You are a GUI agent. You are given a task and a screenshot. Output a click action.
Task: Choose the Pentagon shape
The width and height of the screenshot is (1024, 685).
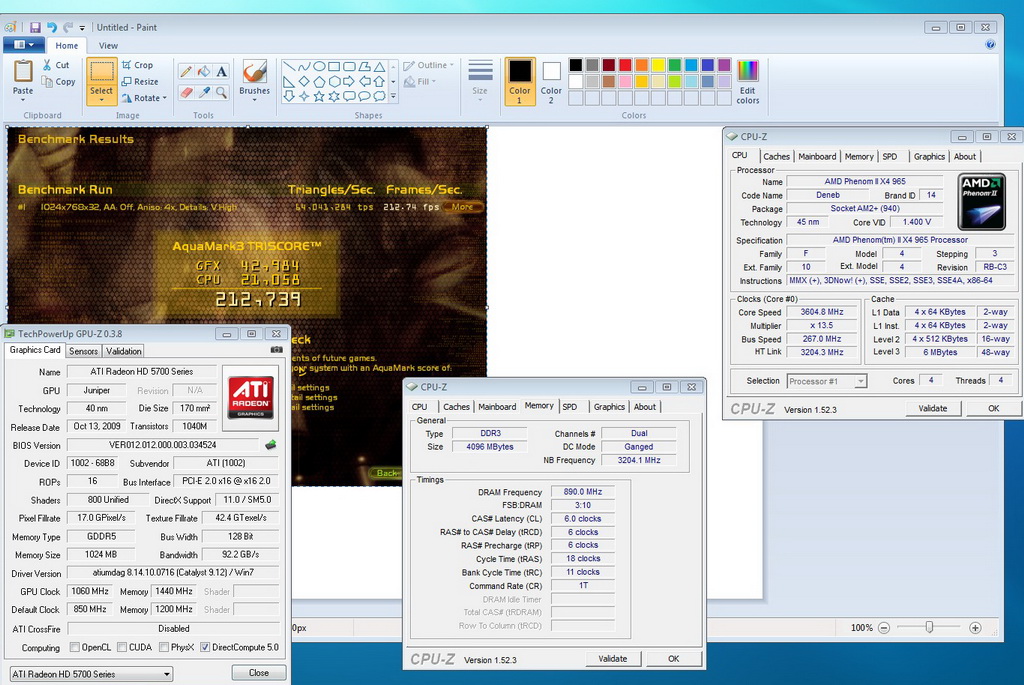(319, 82)
